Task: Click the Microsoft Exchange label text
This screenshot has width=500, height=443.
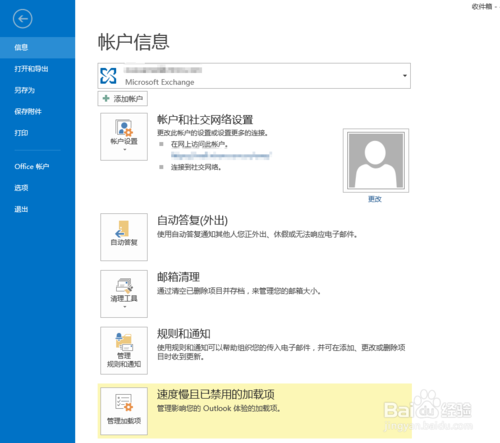Action: [160, 82]
